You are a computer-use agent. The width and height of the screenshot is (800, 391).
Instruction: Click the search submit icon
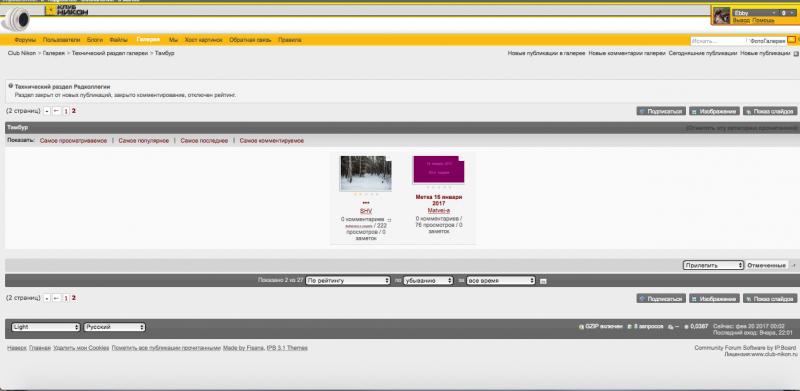coord(791,39)
